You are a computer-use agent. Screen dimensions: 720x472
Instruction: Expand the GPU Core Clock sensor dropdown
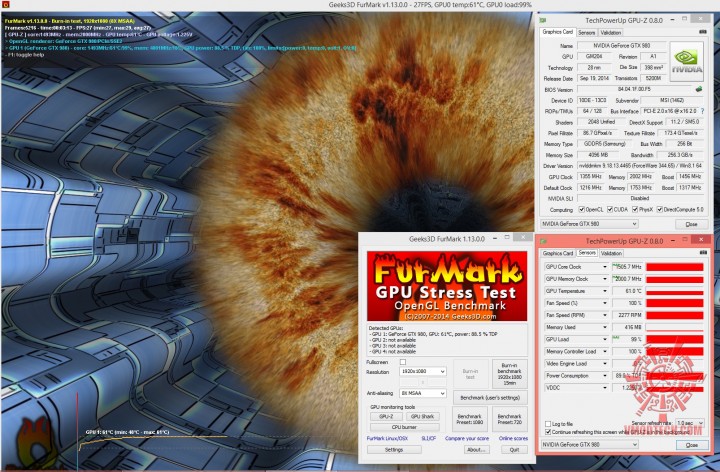(605, 267)
